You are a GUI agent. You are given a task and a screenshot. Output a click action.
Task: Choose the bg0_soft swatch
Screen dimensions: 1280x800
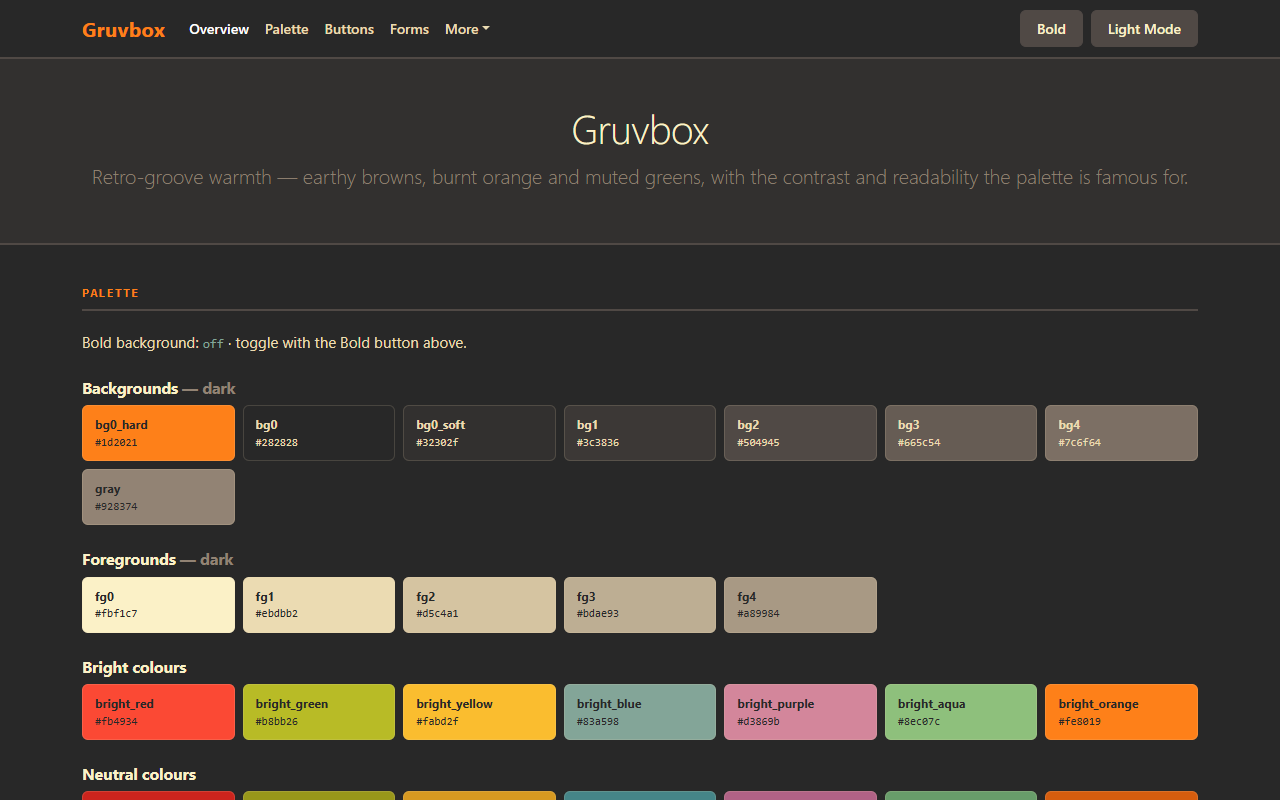pyautogui.click(x=479, y=433)
